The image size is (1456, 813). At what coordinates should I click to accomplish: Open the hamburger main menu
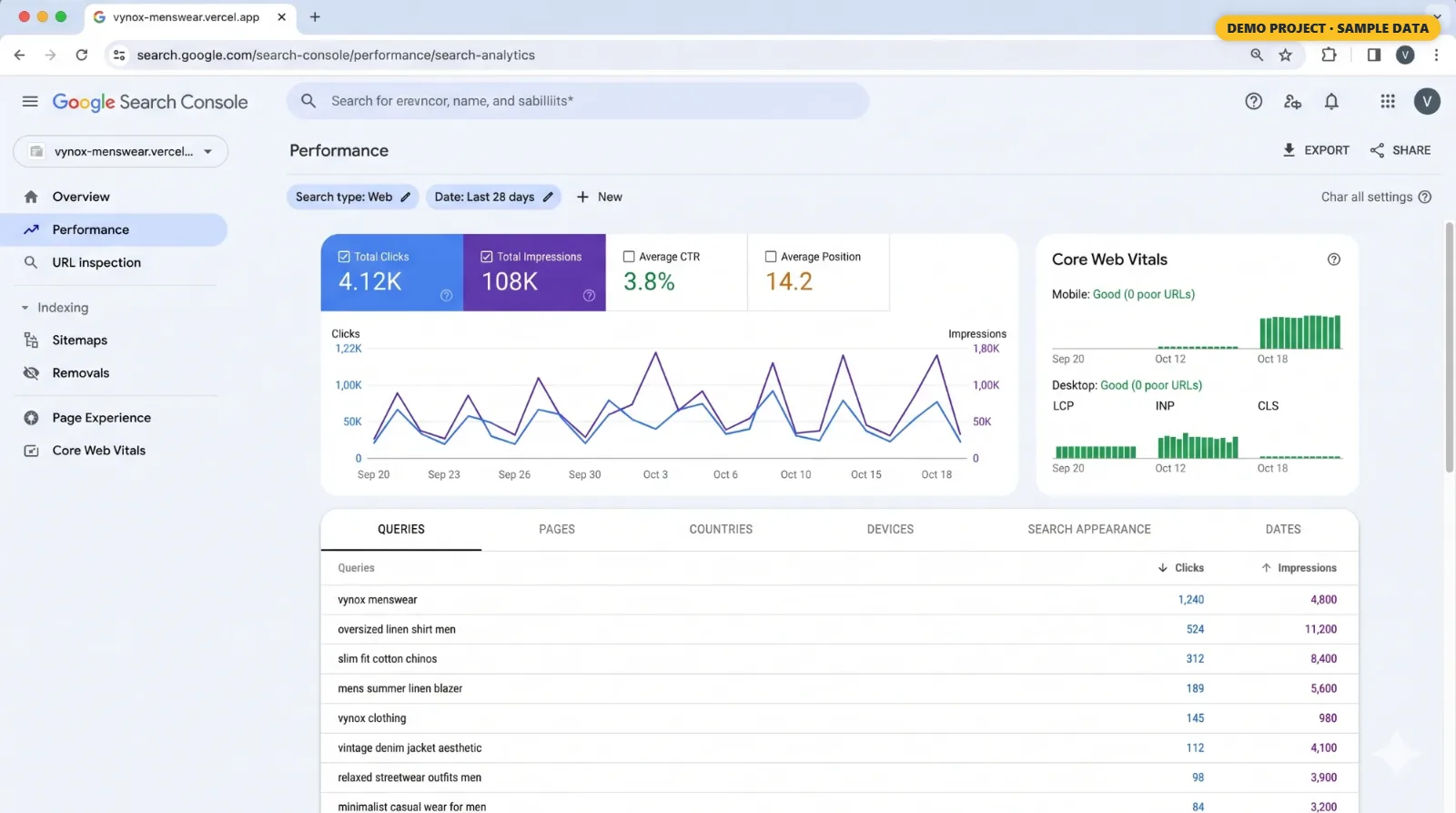pos(30,101)
